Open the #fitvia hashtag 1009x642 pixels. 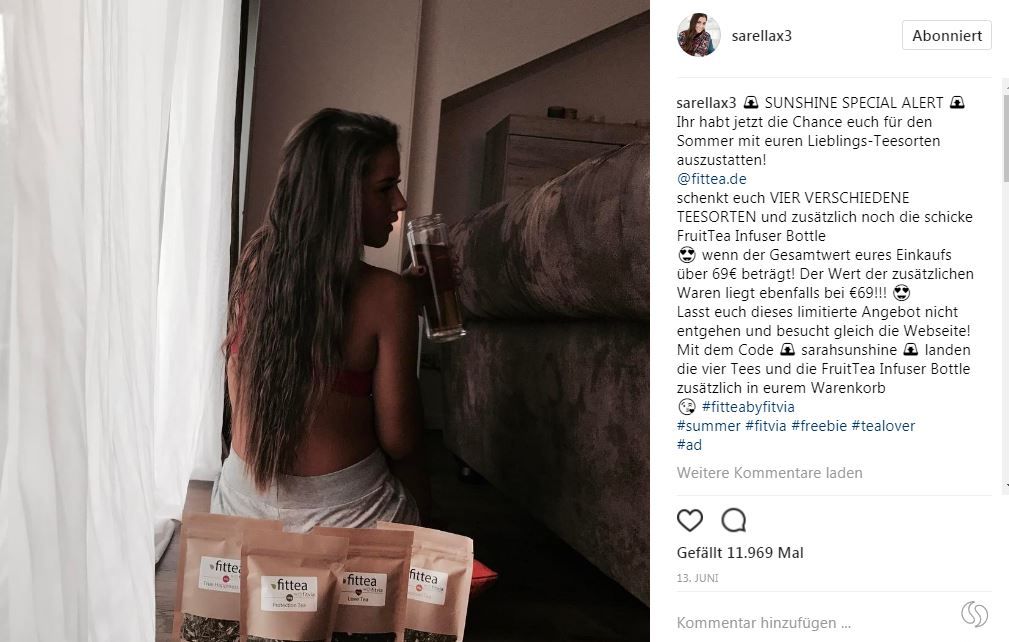766,426
